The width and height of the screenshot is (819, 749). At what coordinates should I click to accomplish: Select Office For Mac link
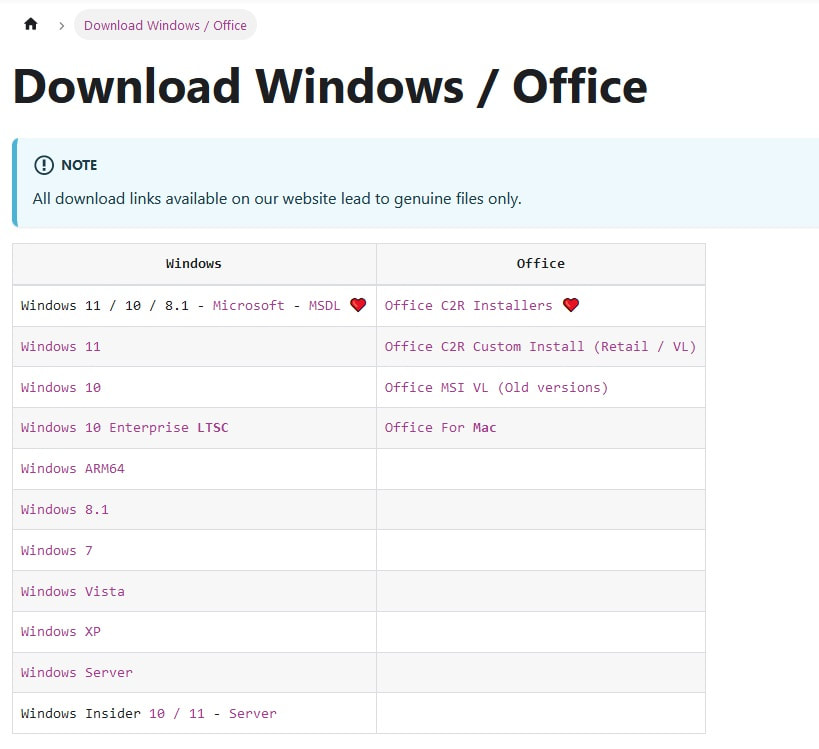[x=440, y=427]
